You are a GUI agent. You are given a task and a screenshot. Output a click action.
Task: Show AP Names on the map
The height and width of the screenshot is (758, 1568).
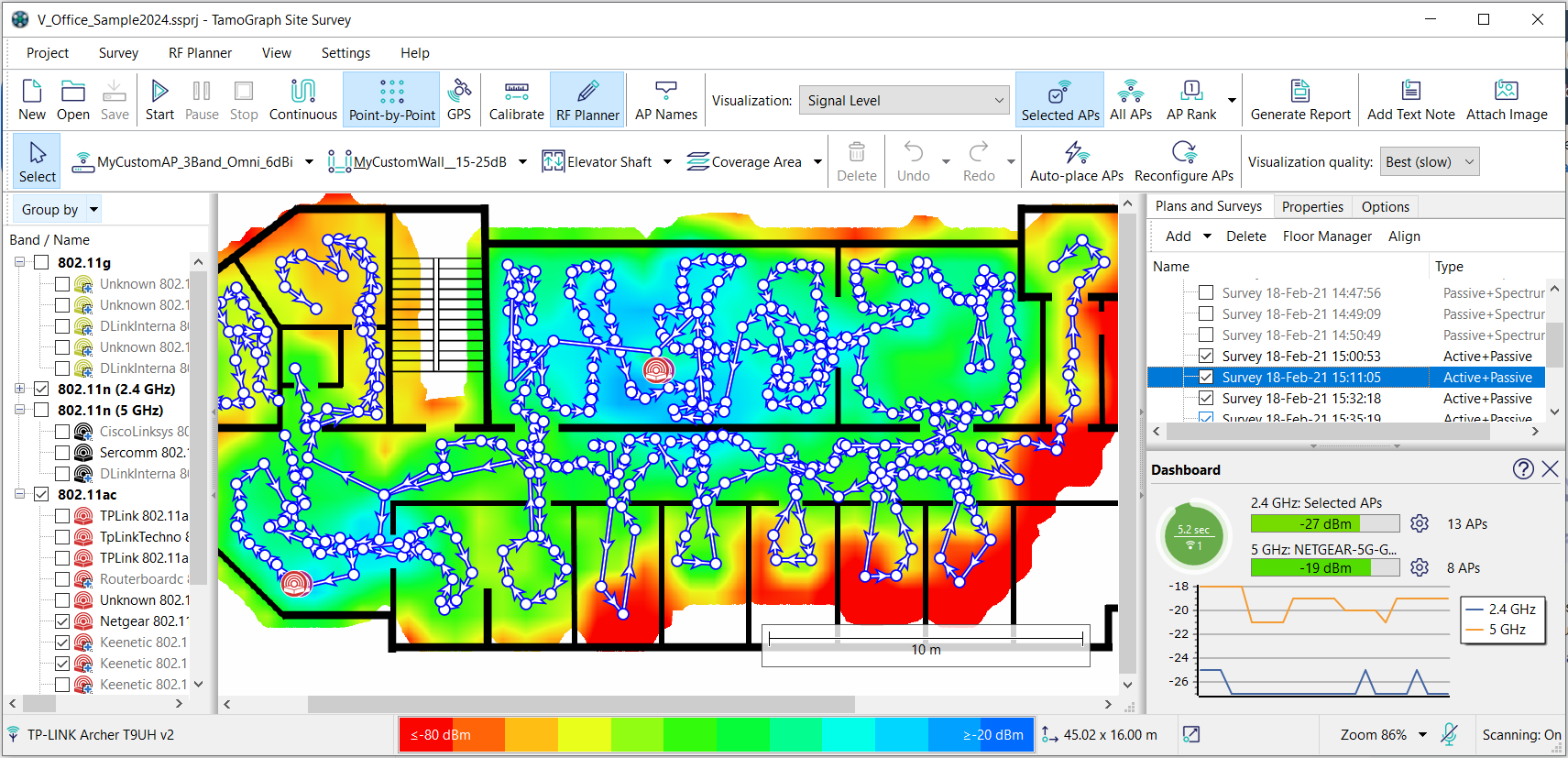point(666,99)
